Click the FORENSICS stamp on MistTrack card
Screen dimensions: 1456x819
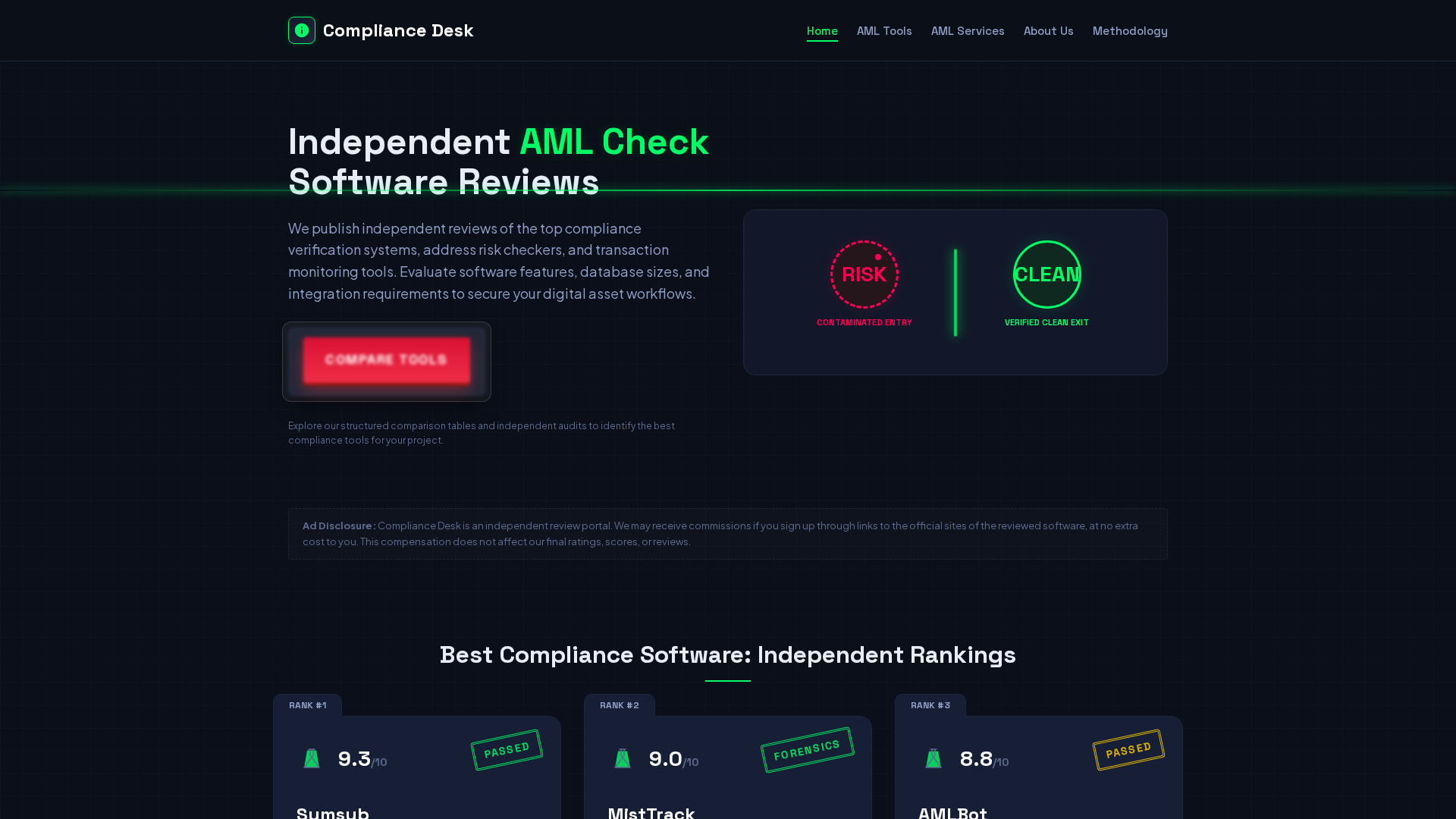click(x=808, y=750)
